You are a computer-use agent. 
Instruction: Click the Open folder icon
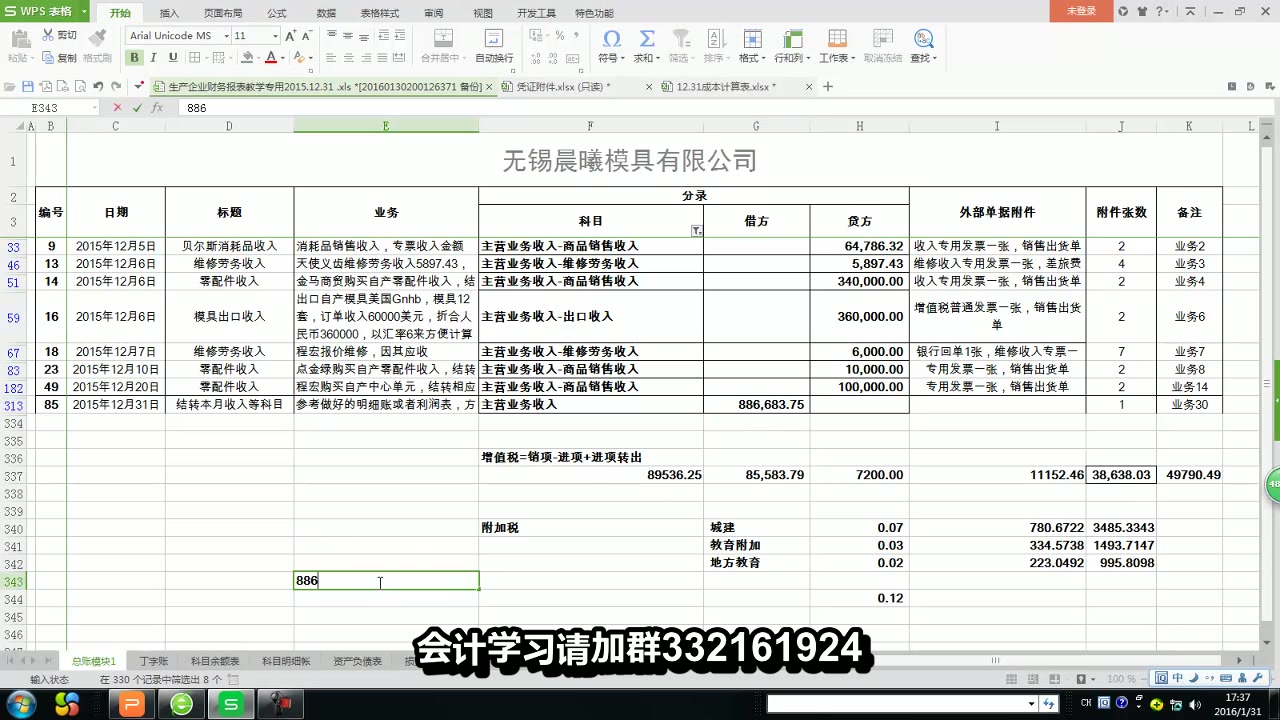click(x=10, y=87)
